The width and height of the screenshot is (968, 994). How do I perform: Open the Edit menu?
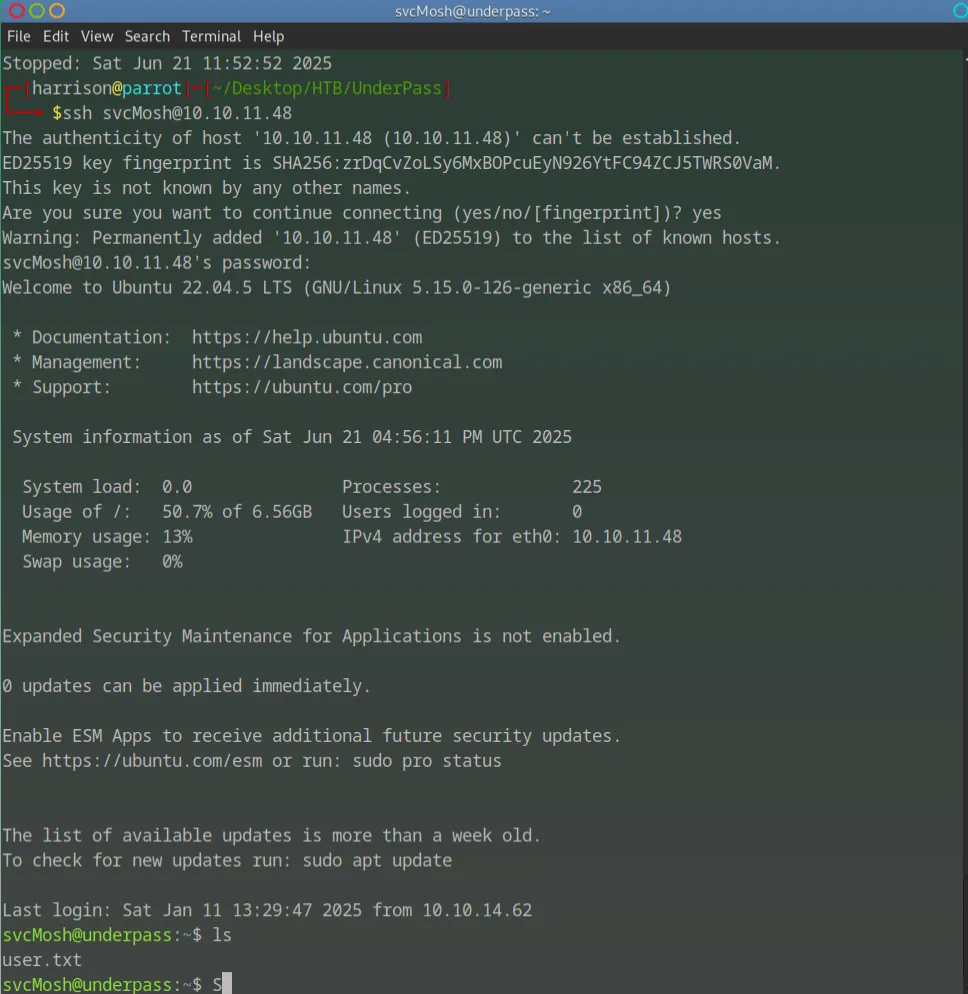(x=56, y=36)
